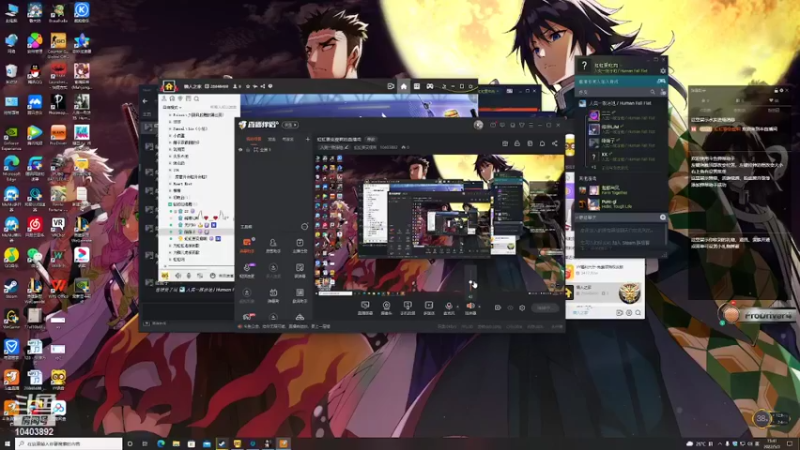The width and height of the screenshot is (800, 450).
Task: Click the home button in YY title bar
Action: [404, 86]
